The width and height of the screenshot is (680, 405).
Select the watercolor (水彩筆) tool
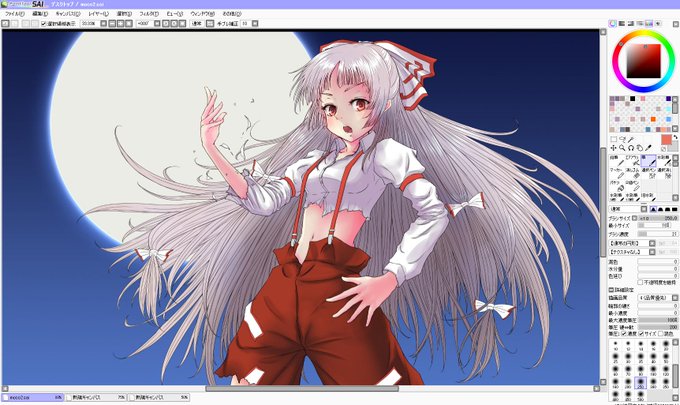pyautogui.click(x=664, y=161)
